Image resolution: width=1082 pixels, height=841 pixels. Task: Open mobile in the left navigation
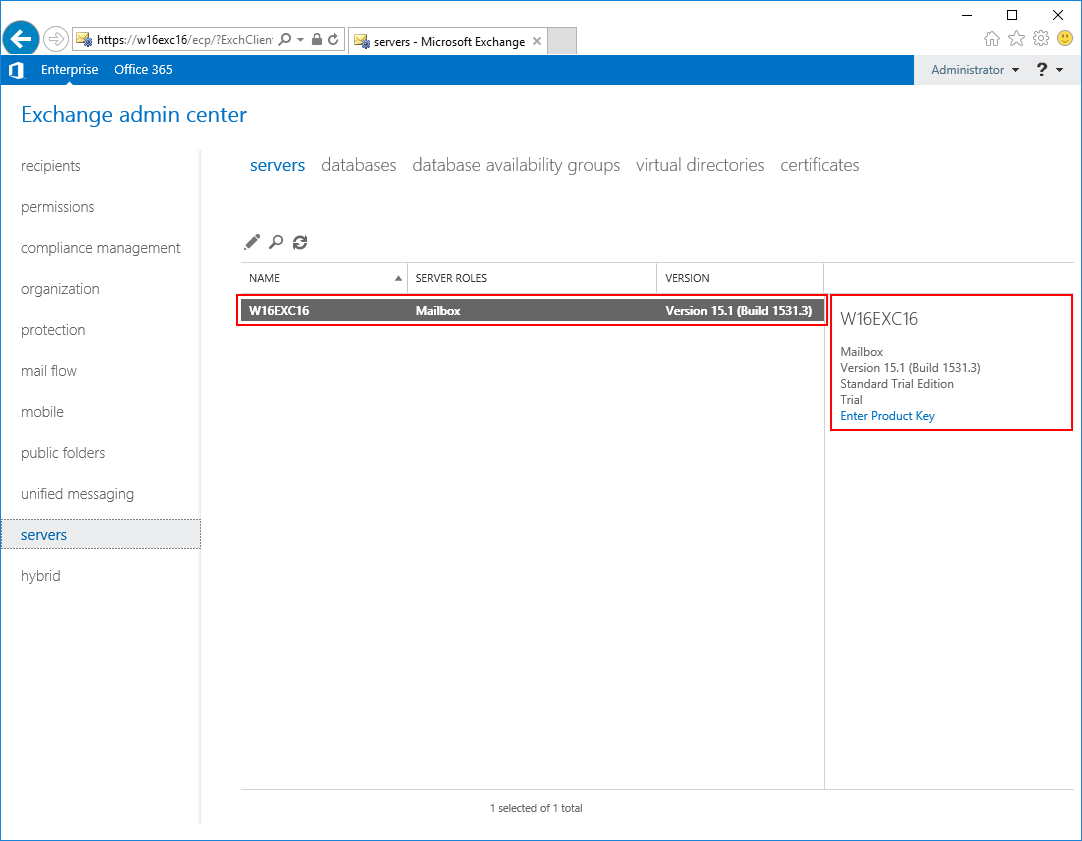pos(42,412)
